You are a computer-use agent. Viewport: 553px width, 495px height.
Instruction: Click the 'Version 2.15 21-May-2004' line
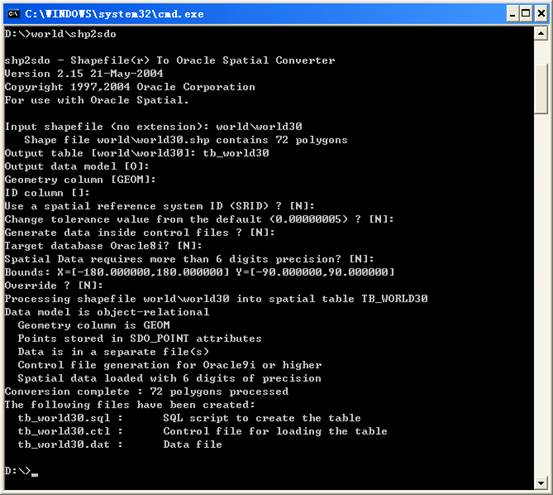[x=84, y=74]
